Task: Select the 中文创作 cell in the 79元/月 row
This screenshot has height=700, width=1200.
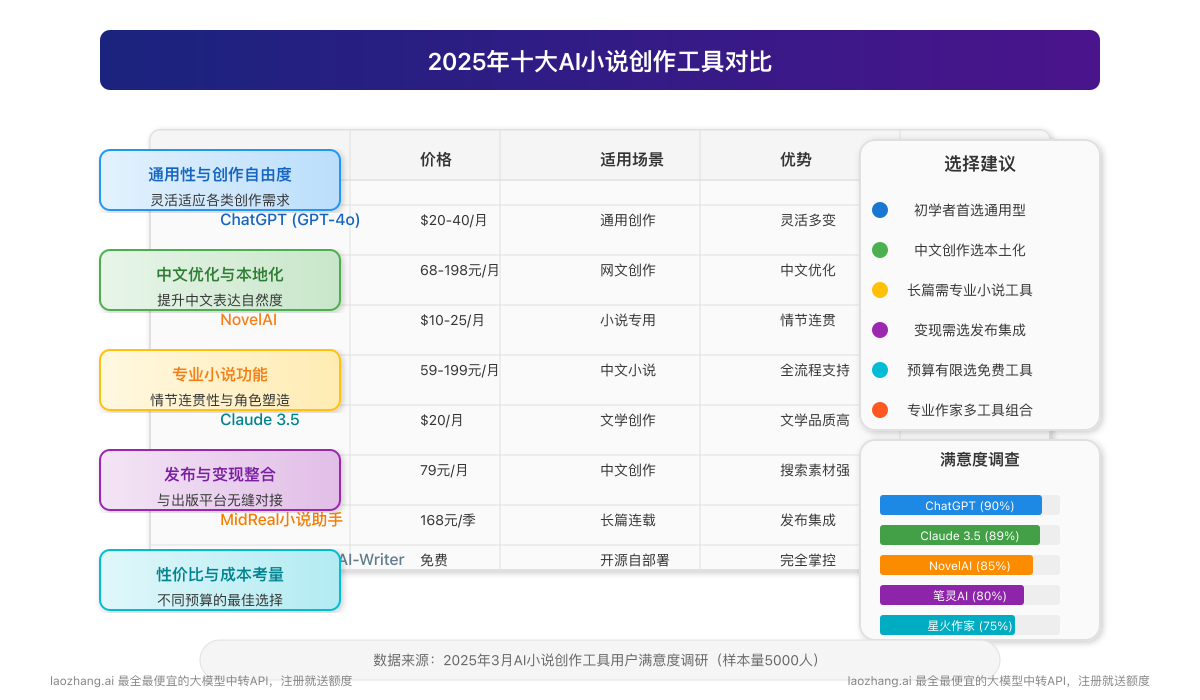Action: pyautogui.click(x=628, y=470)
